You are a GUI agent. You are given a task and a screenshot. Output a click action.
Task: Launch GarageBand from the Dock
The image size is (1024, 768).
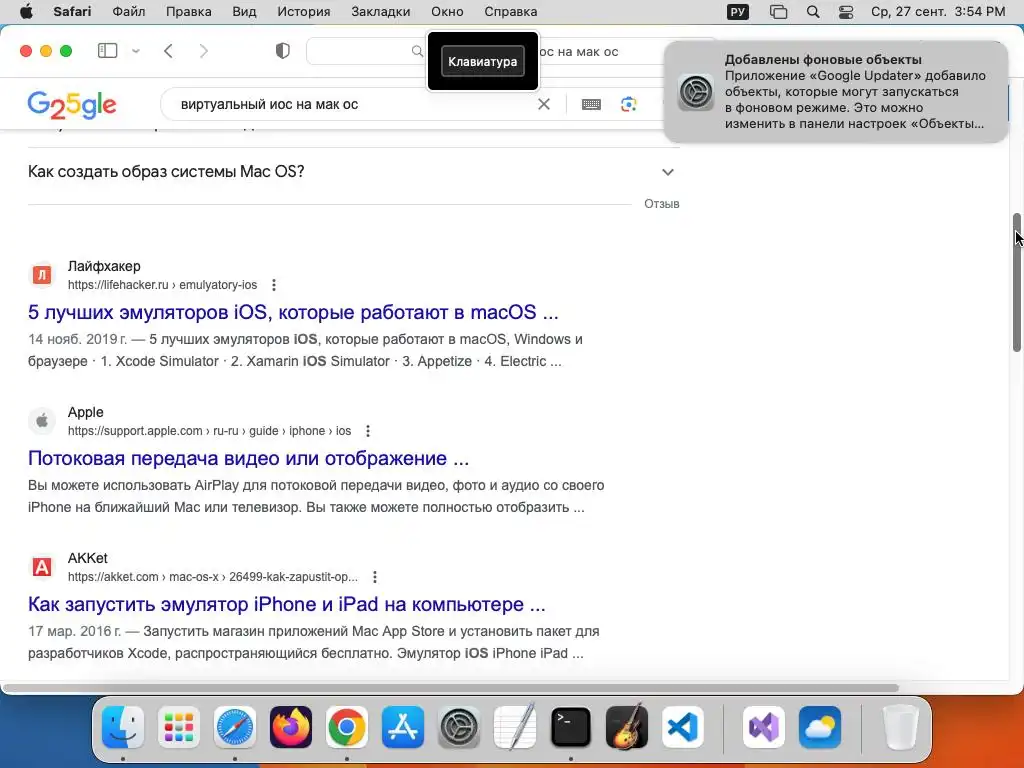click(627, 728)
